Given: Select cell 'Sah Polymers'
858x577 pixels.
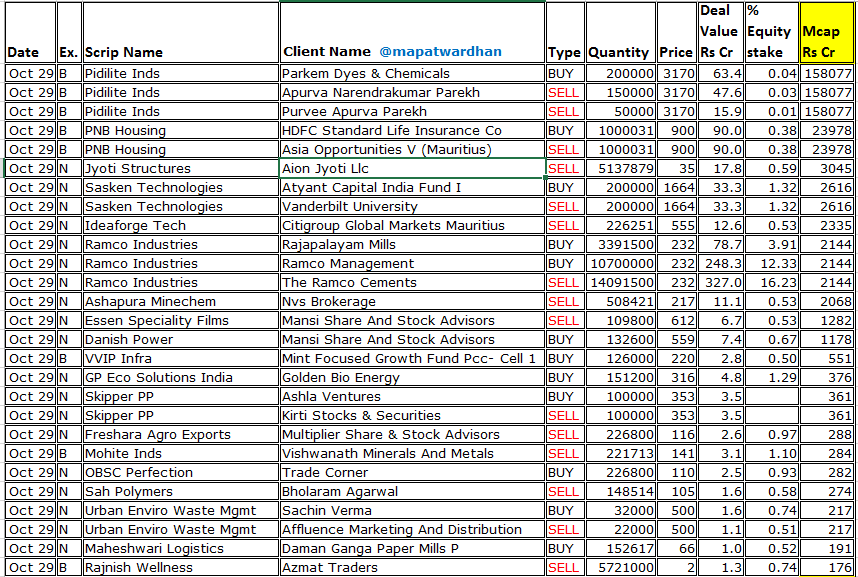Looking at the screenshot, I should coord(181,492).
